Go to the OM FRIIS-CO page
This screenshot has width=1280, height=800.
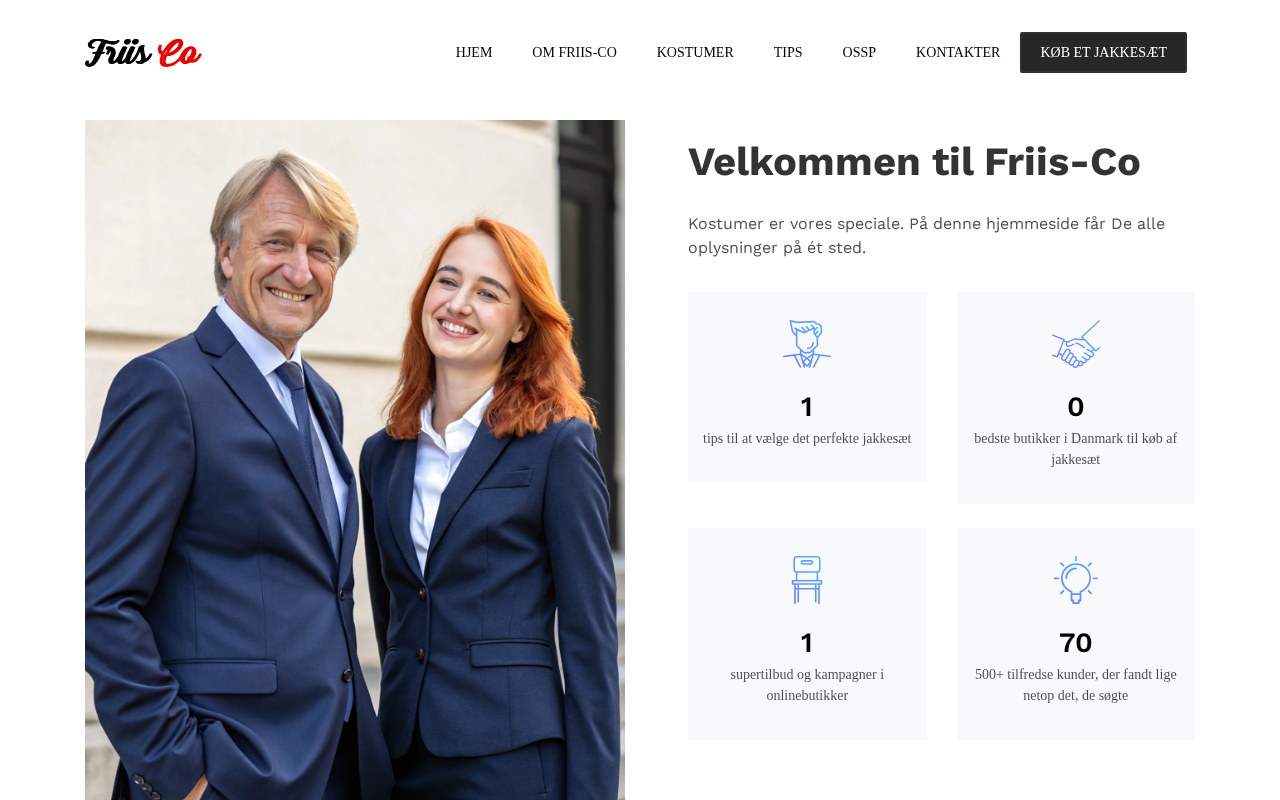click(x=574, y=52)
